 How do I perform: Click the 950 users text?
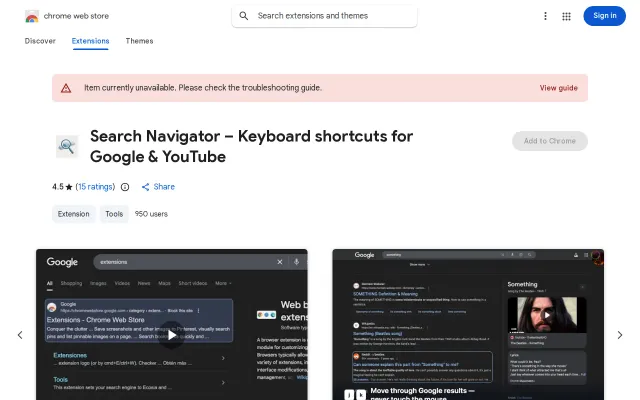[x=151, y=214]
